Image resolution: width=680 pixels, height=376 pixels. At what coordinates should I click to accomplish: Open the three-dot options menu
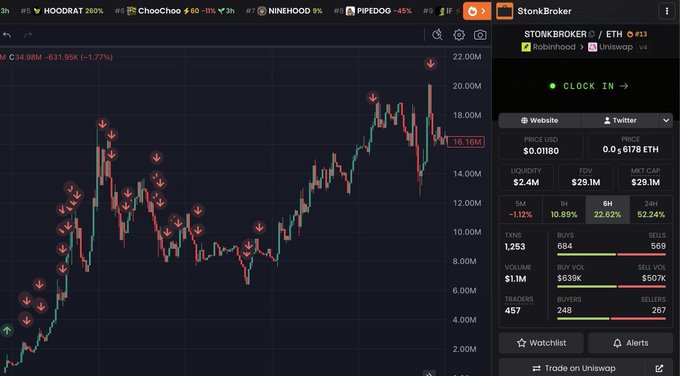pyautogui.click(x=667, y=11)
